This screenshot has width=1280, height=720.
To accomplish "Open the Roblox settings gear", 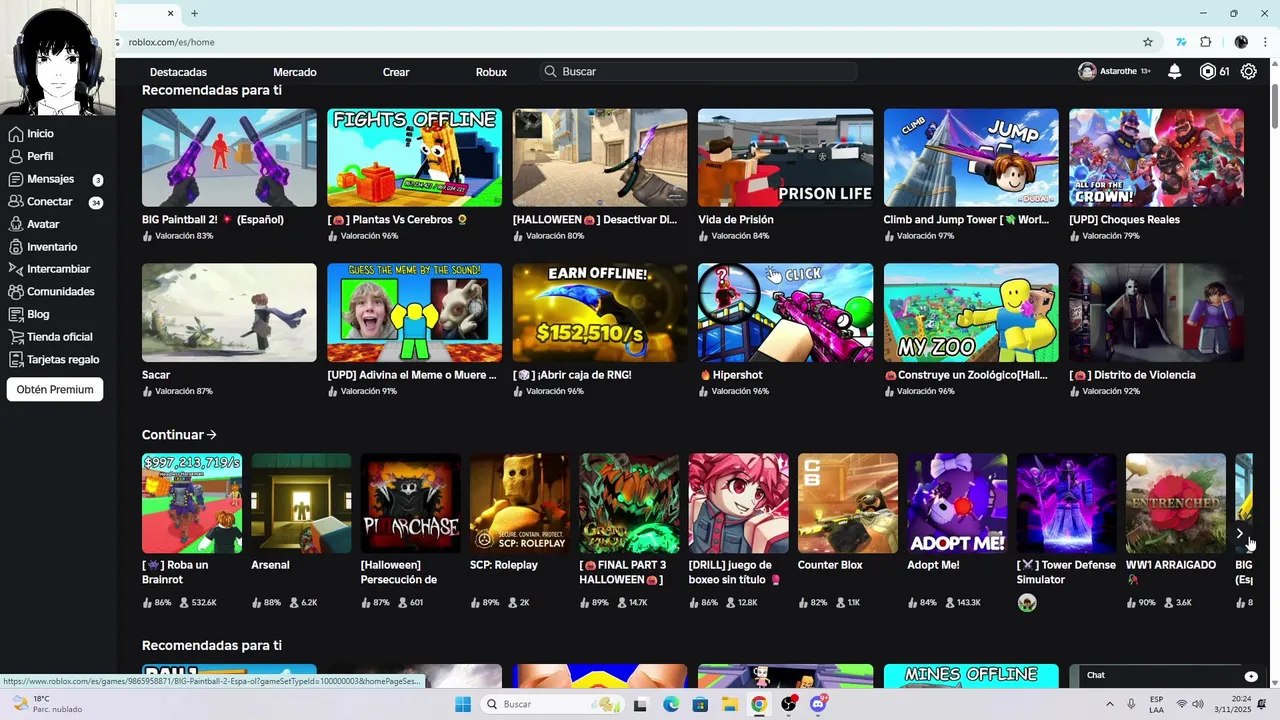I will pyautogui.click(x=1249, y=72).
